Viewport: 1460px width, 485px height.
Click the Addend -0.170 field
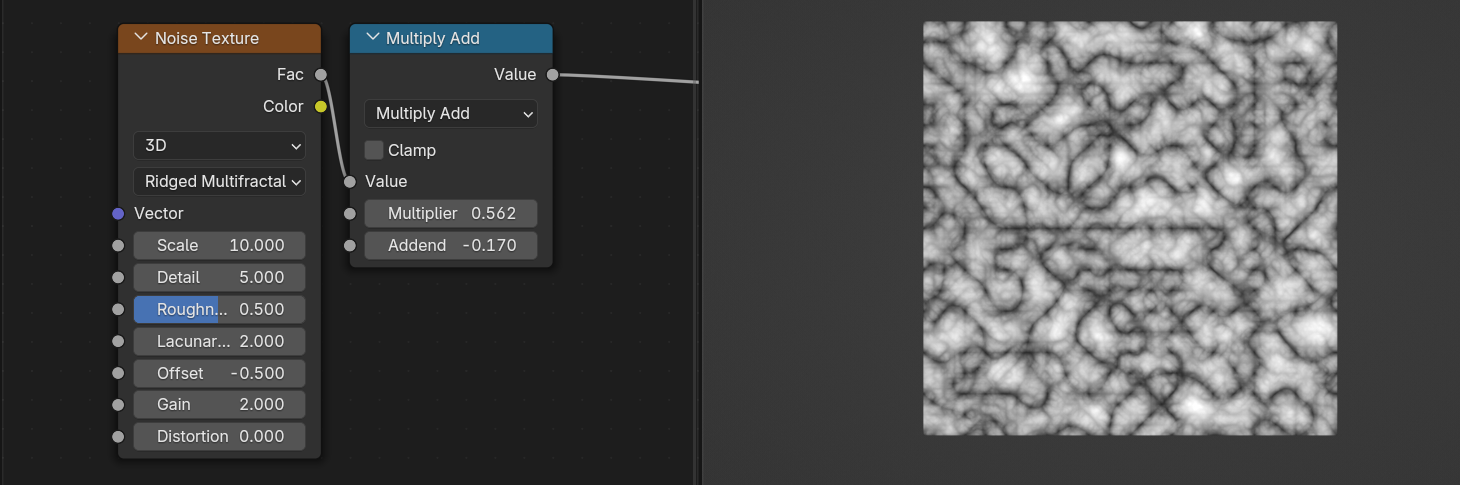(x=451, y=245)
